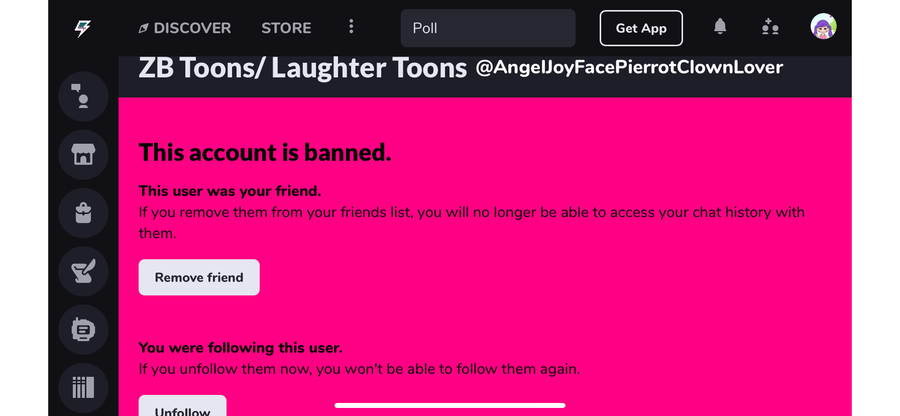The image size is (900, 416).
Task: Go to the Store tab
Action: pyautogui.click(x=286, y=28)
